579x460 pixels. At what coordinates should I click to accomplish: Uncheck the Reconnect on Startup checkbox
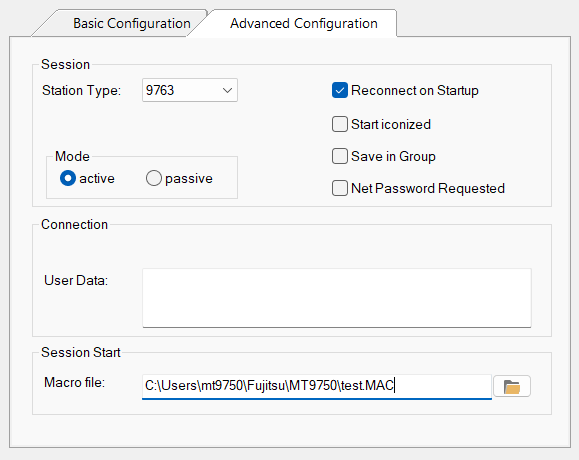tap(340, 90)
